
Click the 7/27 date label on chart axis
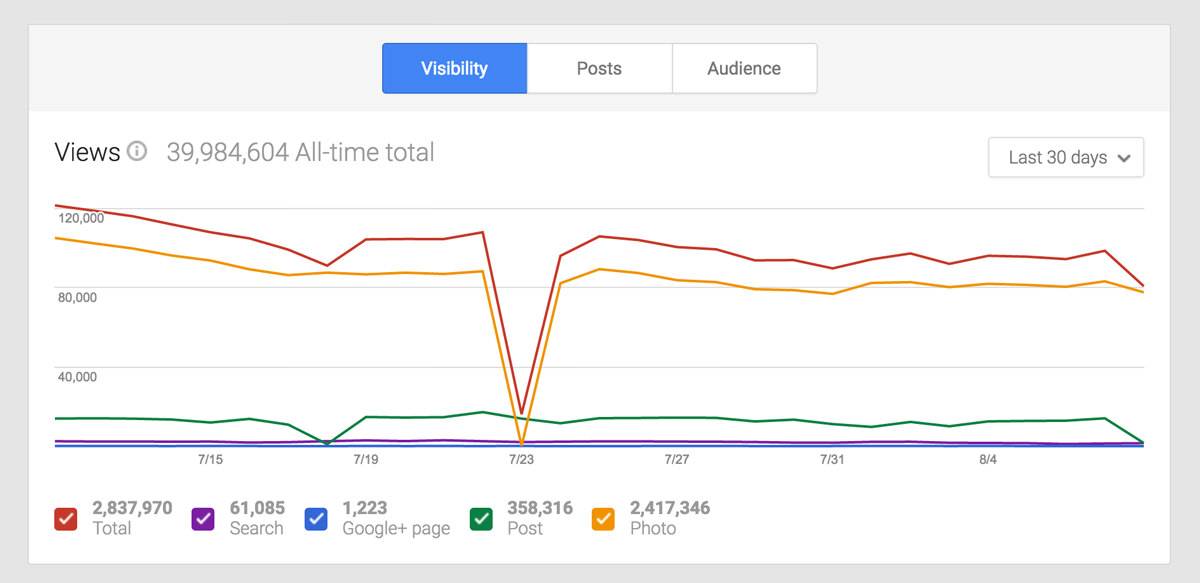click(677, 460)
